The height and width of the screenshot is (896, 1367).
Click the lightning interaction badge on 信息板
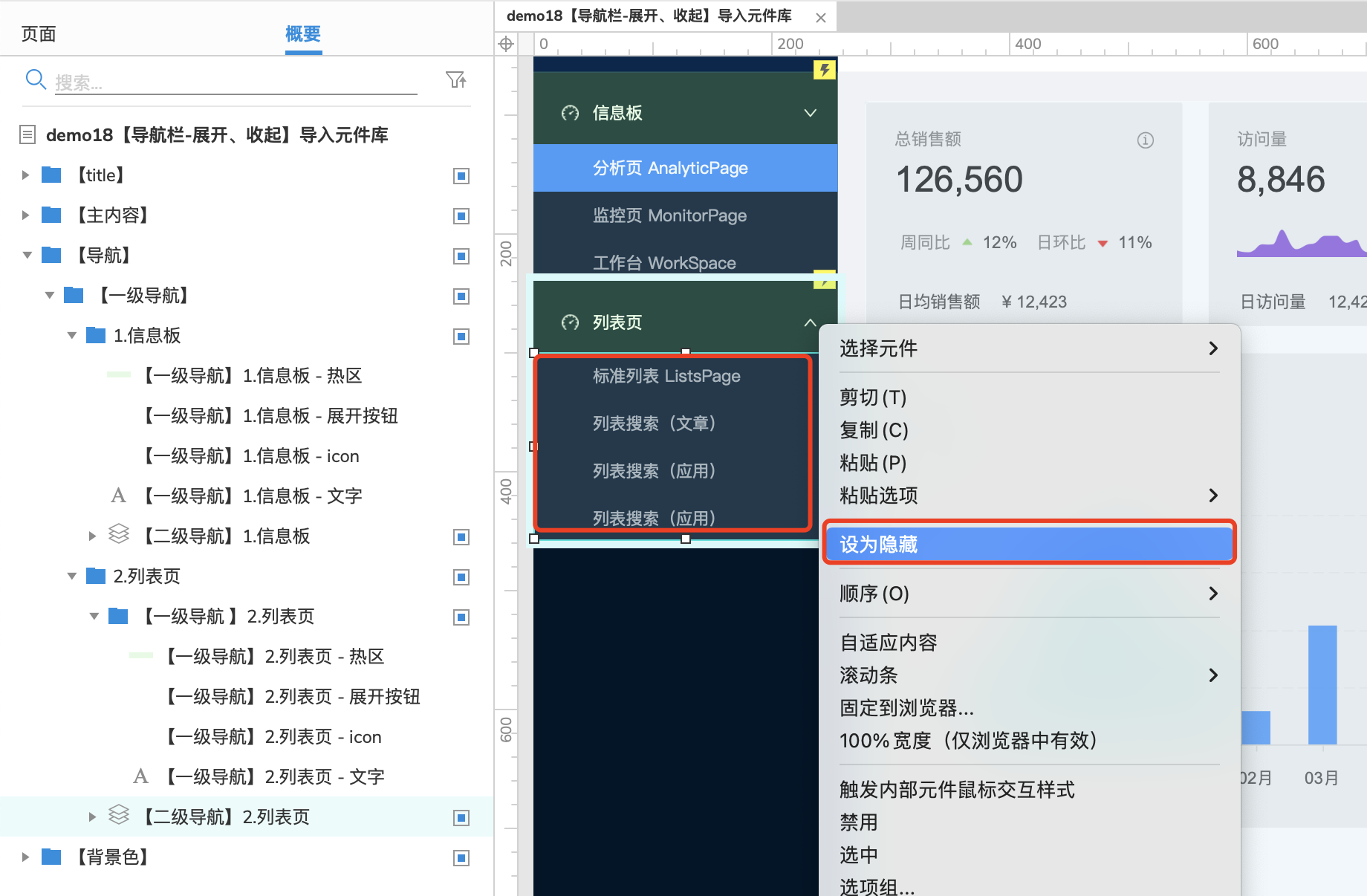[x=825, y=70]
